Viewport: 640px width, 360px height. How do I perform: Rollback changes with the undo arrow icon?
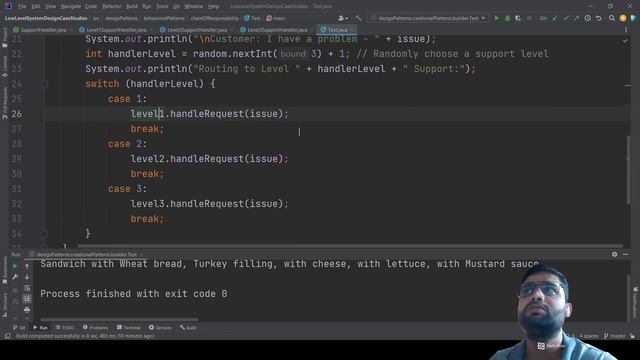click(x=598, y=18)
